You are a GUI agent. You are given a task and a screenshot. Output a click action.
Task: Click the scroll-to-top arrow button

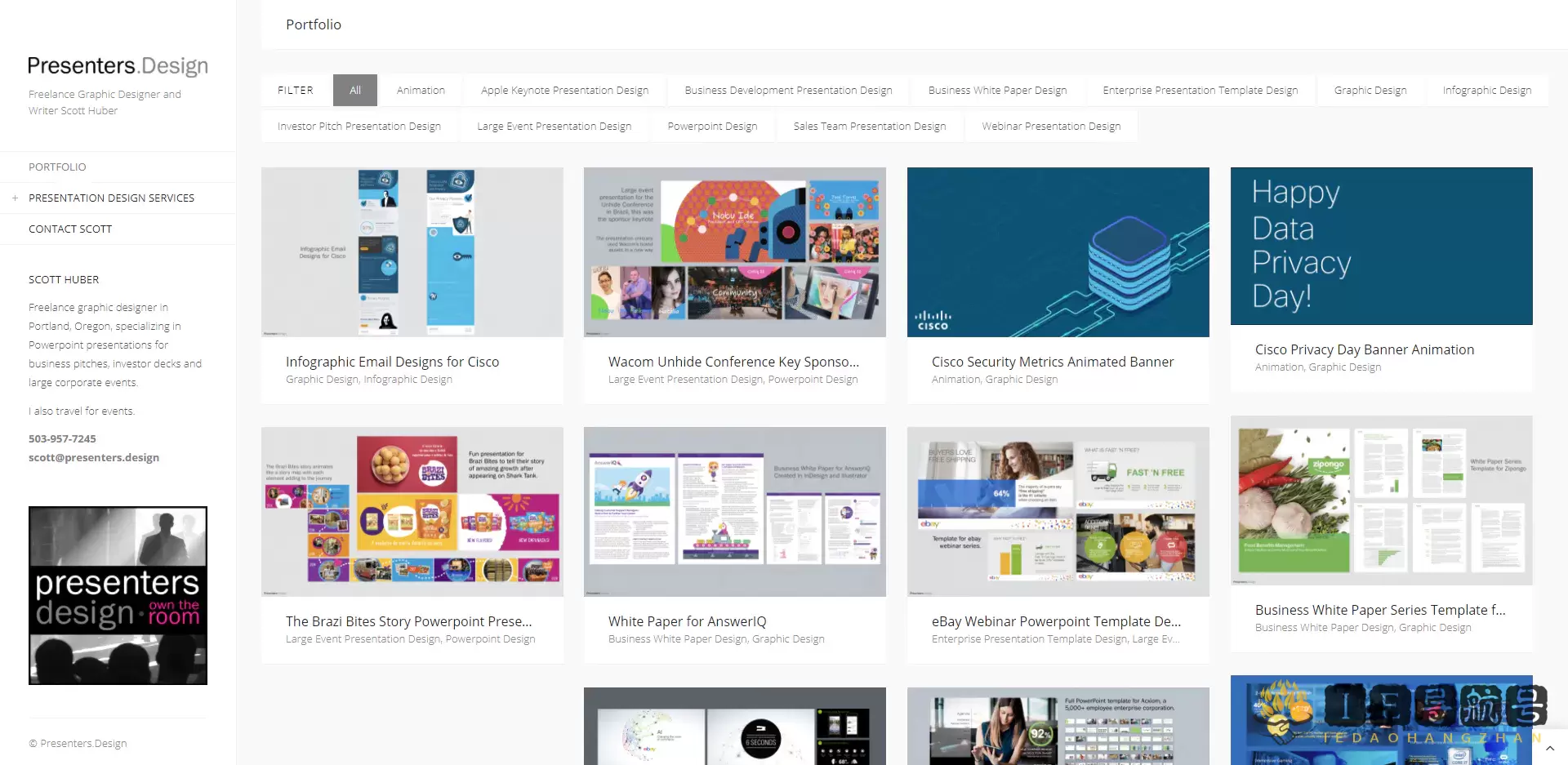click(x=1550, y=748)
